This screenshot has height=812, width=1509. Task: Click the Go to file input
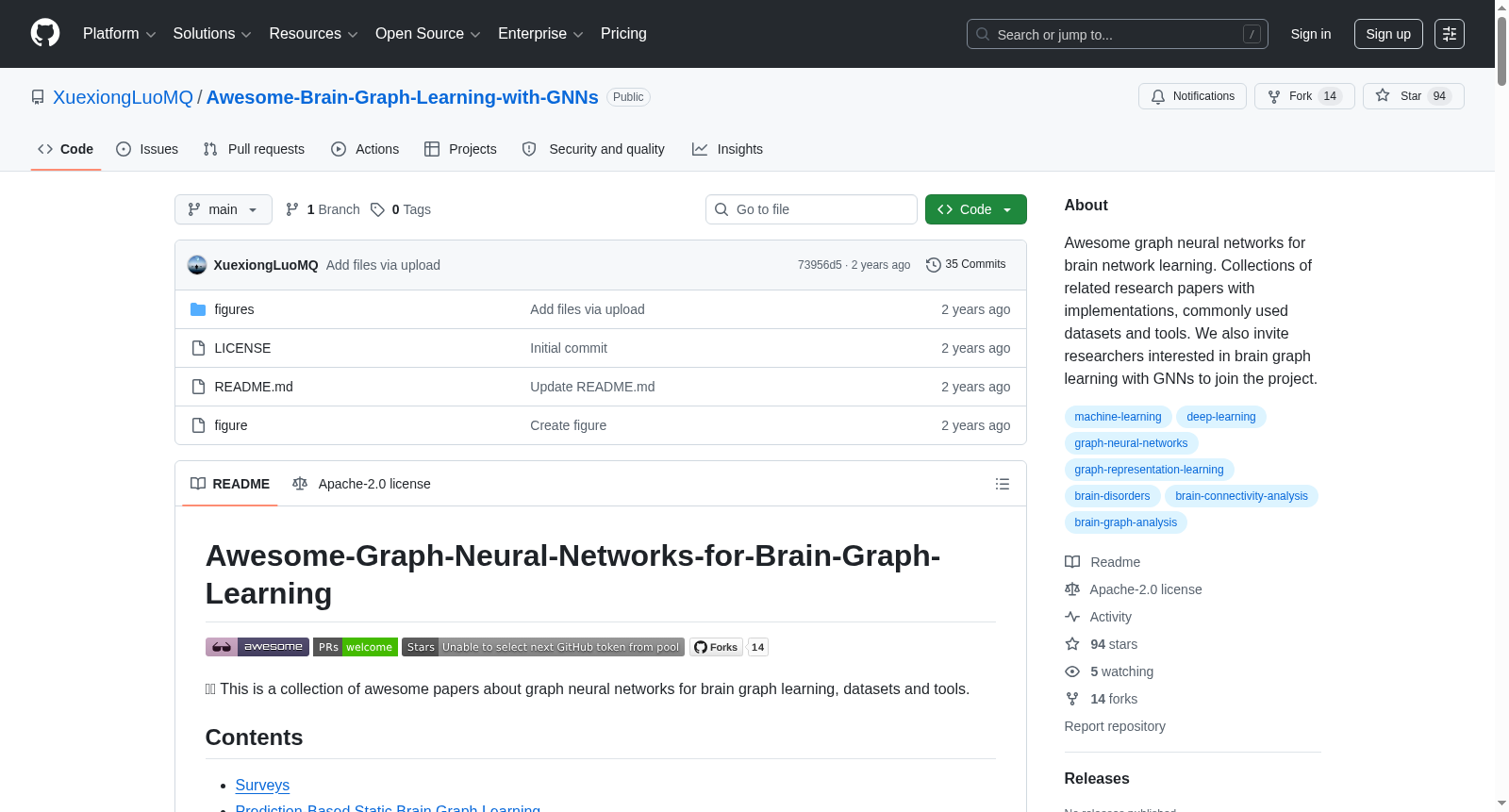click(811, 209)
